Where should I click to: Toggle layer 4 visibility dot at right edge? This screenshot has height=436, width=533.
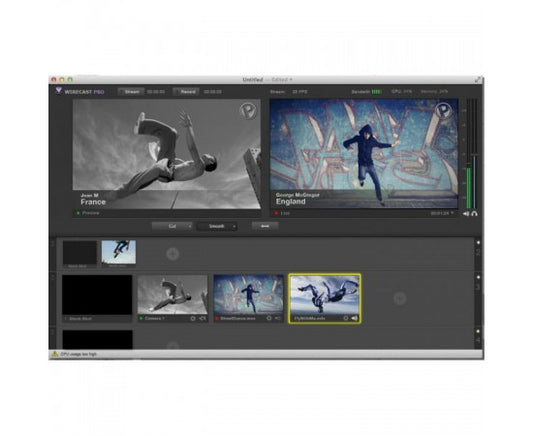pyautogui.click(x=478, y=331)
